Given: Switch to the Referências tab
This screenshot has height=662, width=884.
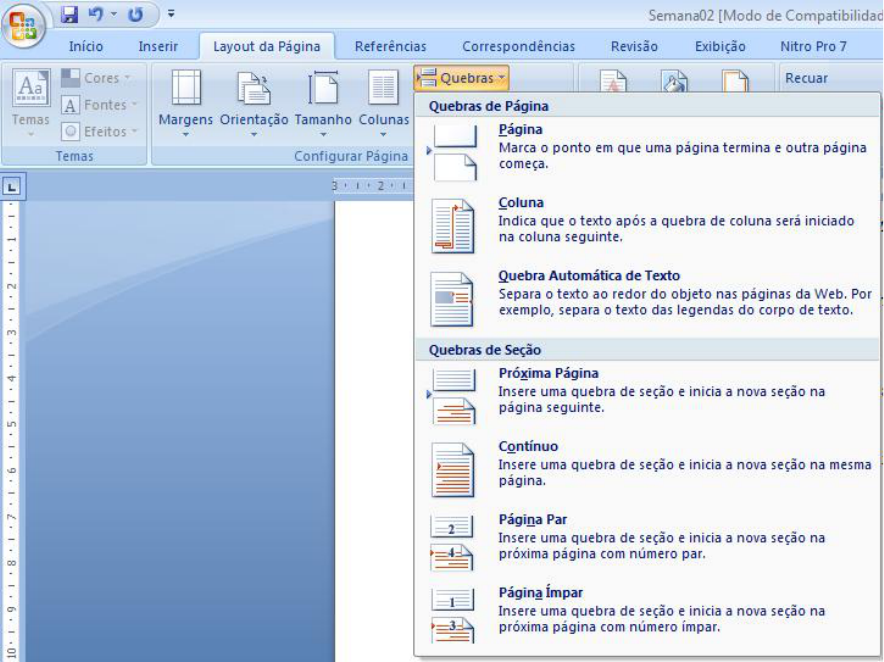Looking at the screenshot, I should coord(391,46).
